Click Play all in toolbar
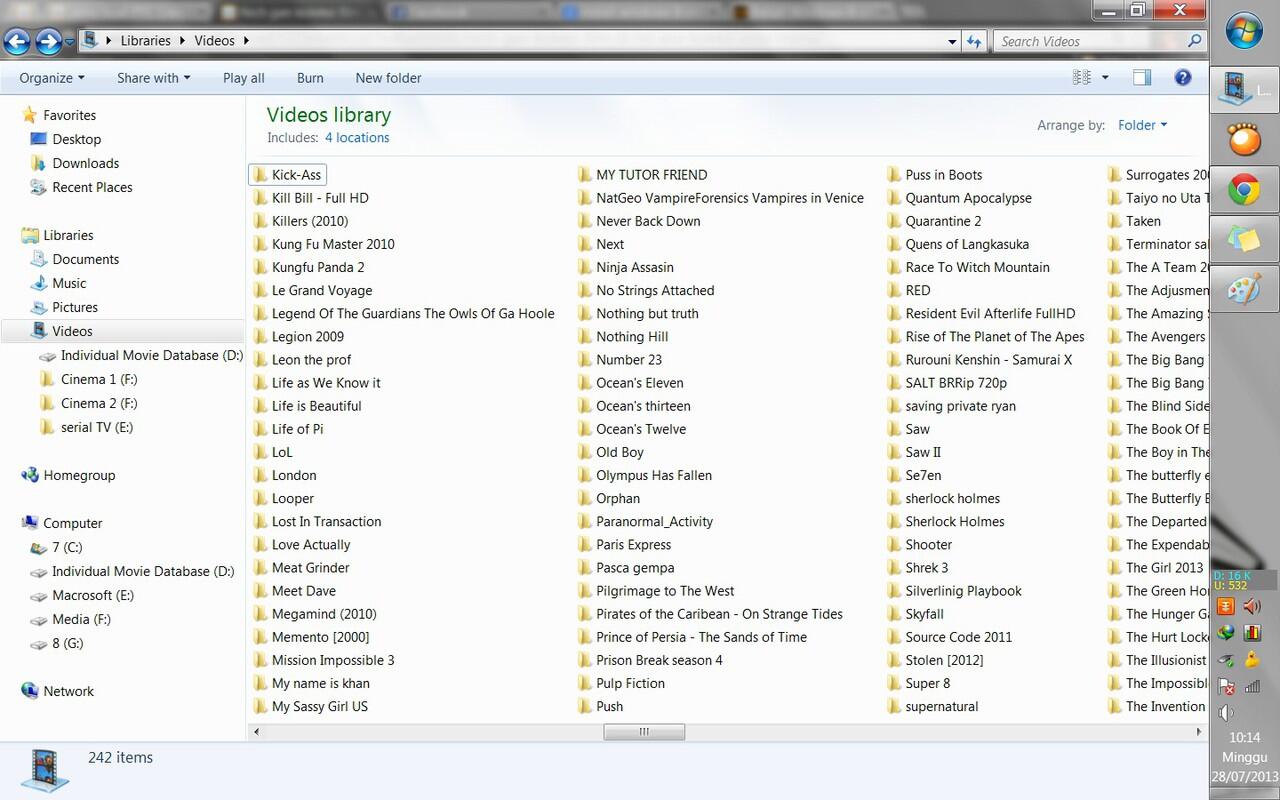 244,78
